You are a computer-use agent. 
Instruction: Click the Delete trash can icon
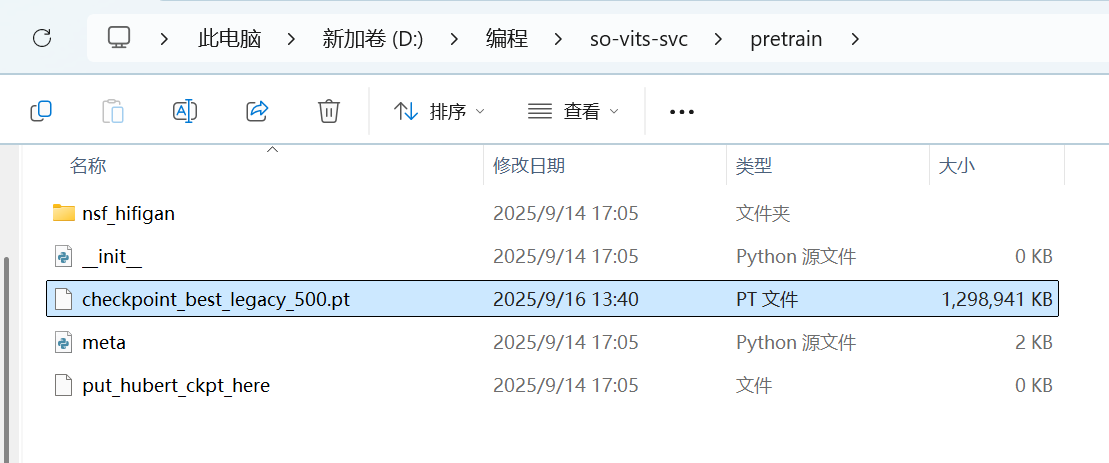tap(329, 111)
